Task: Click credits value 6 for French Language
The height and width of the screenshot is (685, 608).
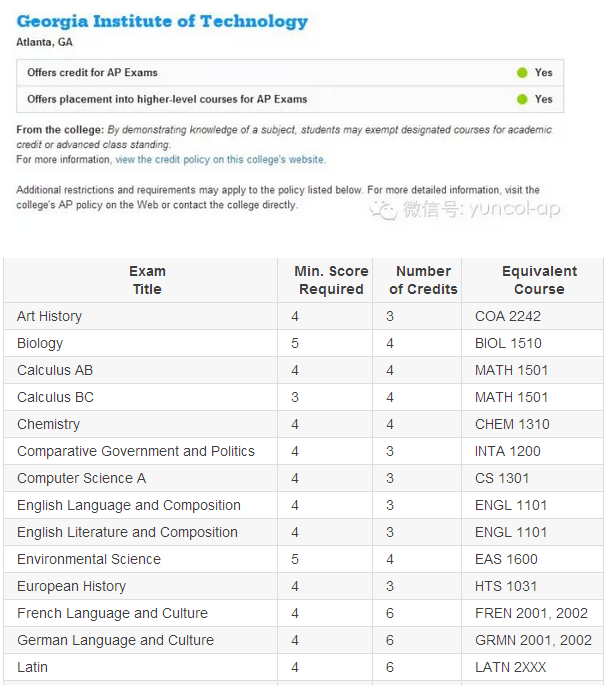Action: 390,613
